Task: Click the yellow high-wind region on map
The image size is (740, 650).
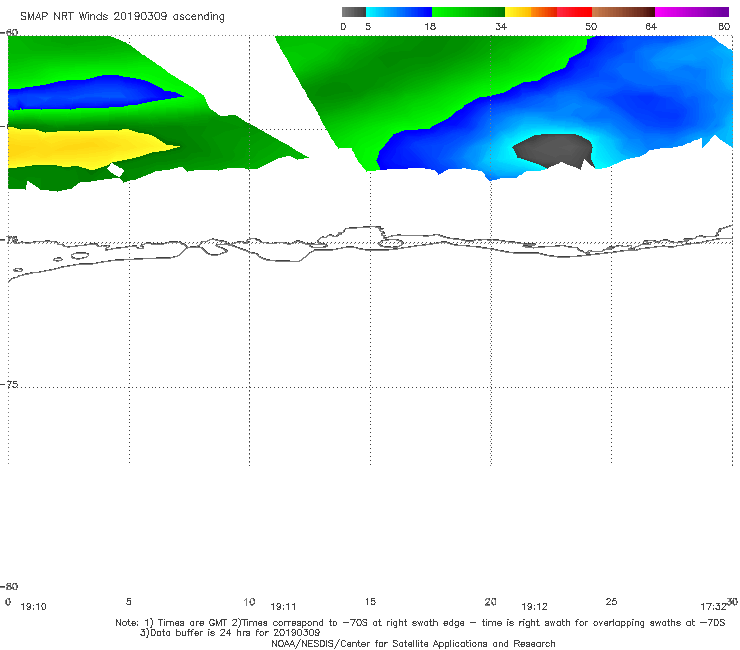Action: [85, 148]
